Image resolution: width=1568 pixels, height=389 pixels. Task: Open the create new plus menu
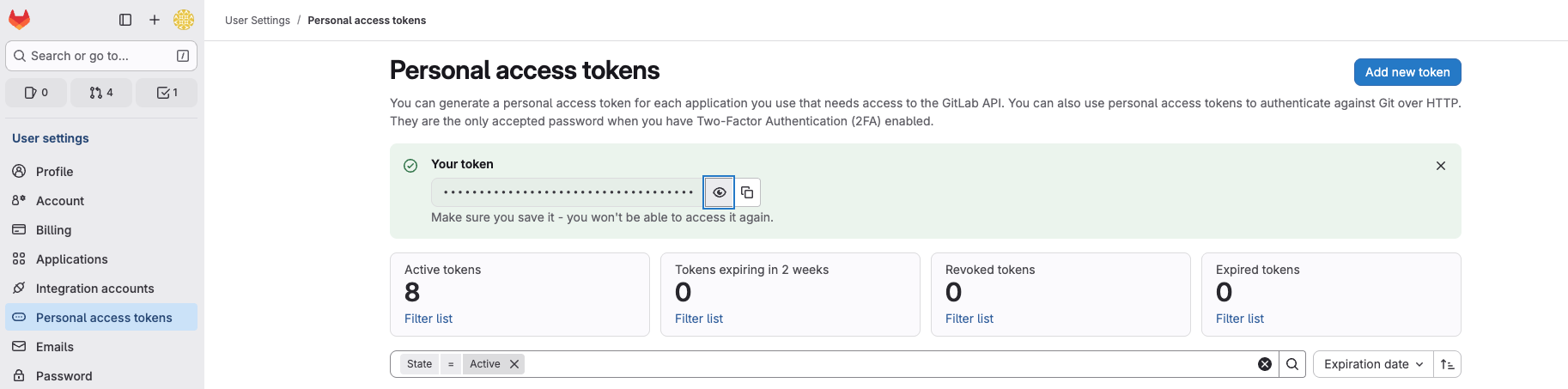click(155, 20)
